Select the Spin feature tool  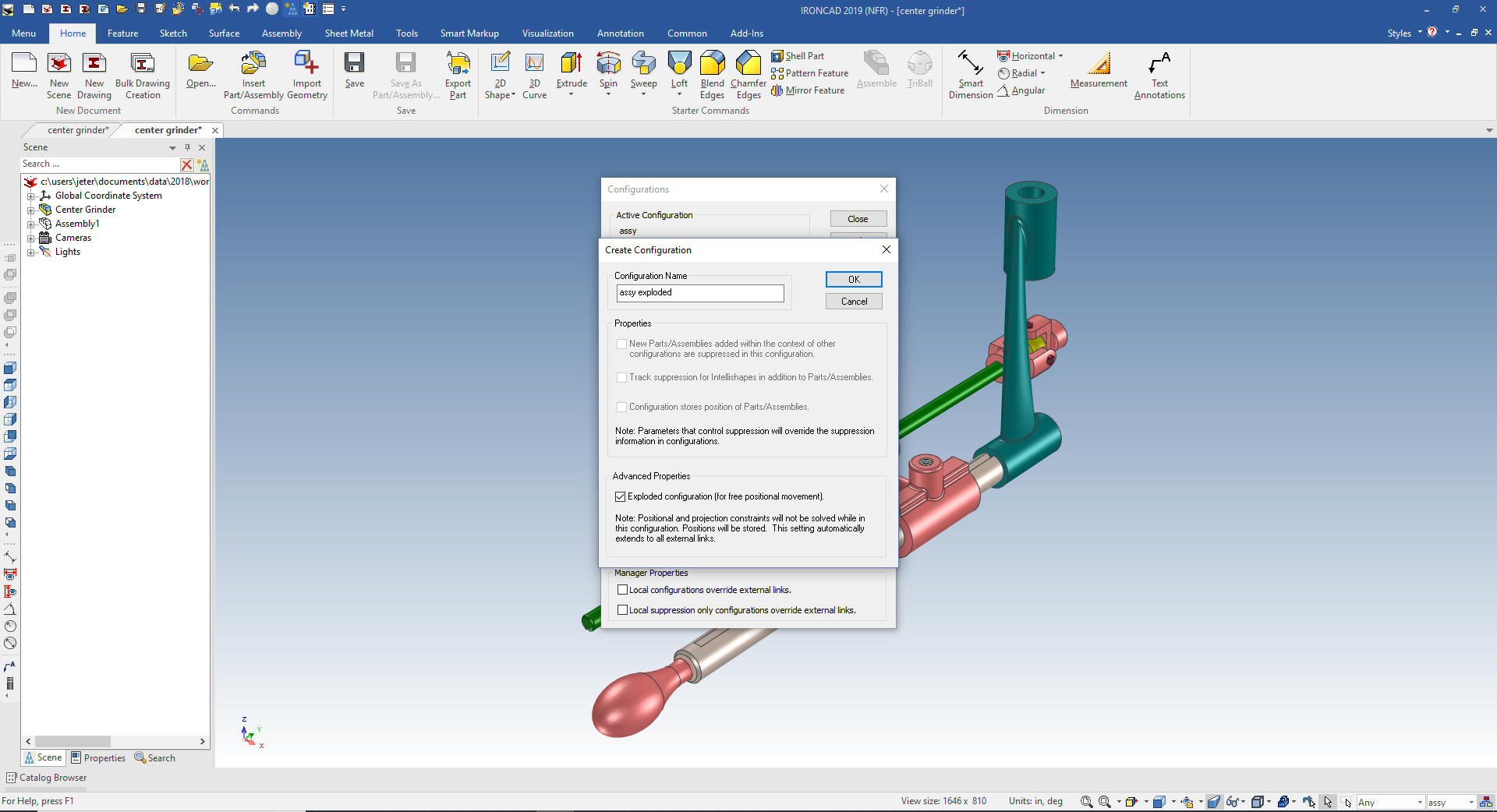608,64
